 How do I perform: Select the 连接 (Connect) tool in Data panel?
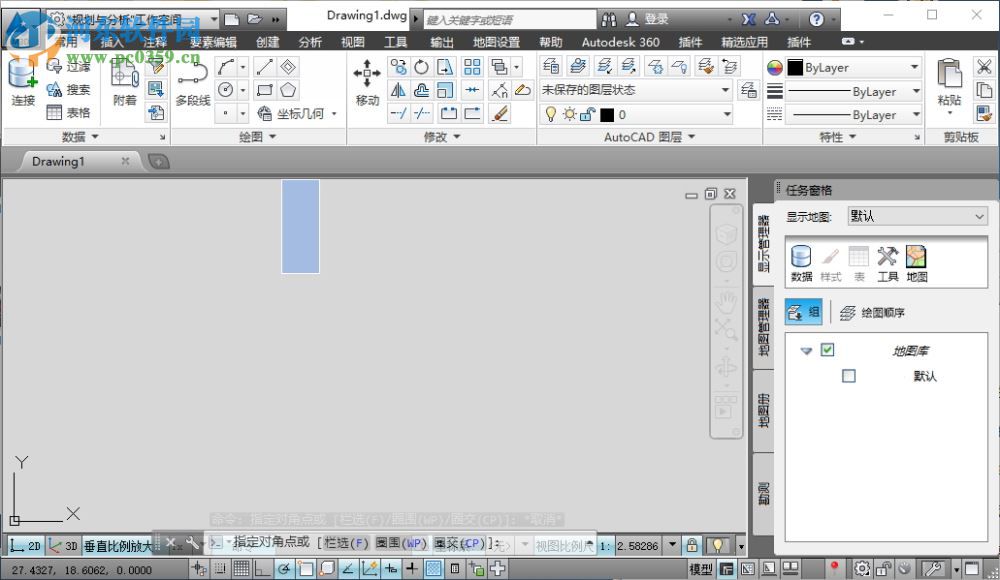point(21,80)
